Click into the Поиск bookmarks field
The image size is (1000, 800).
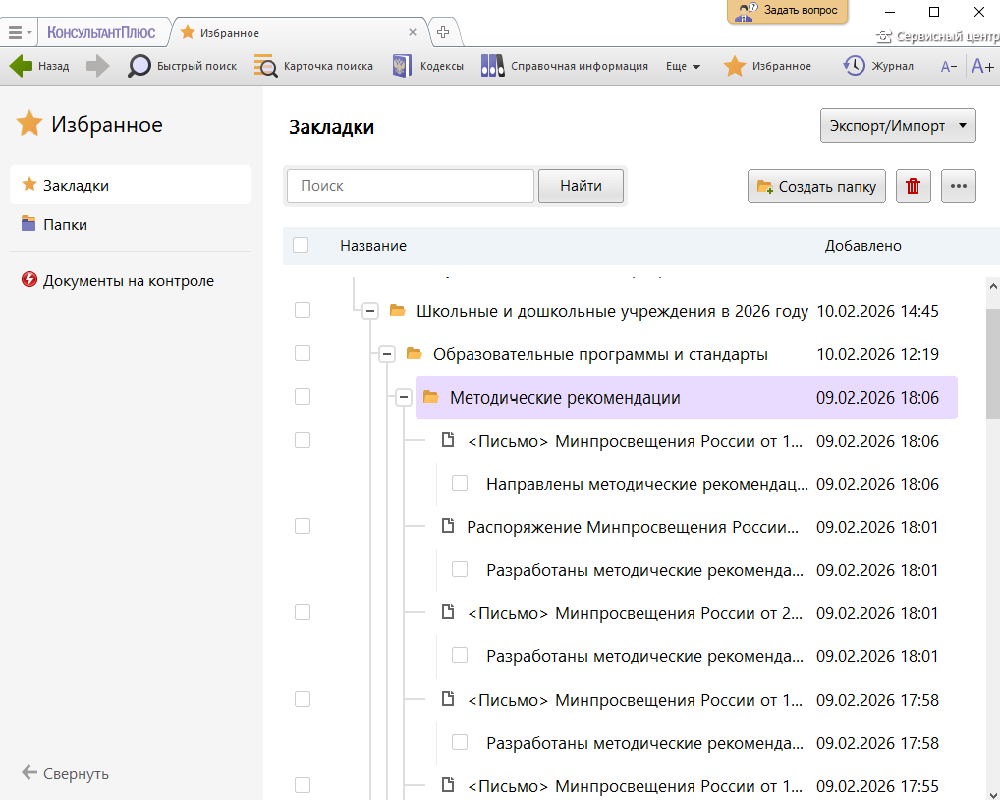click(x=410, y=186)
